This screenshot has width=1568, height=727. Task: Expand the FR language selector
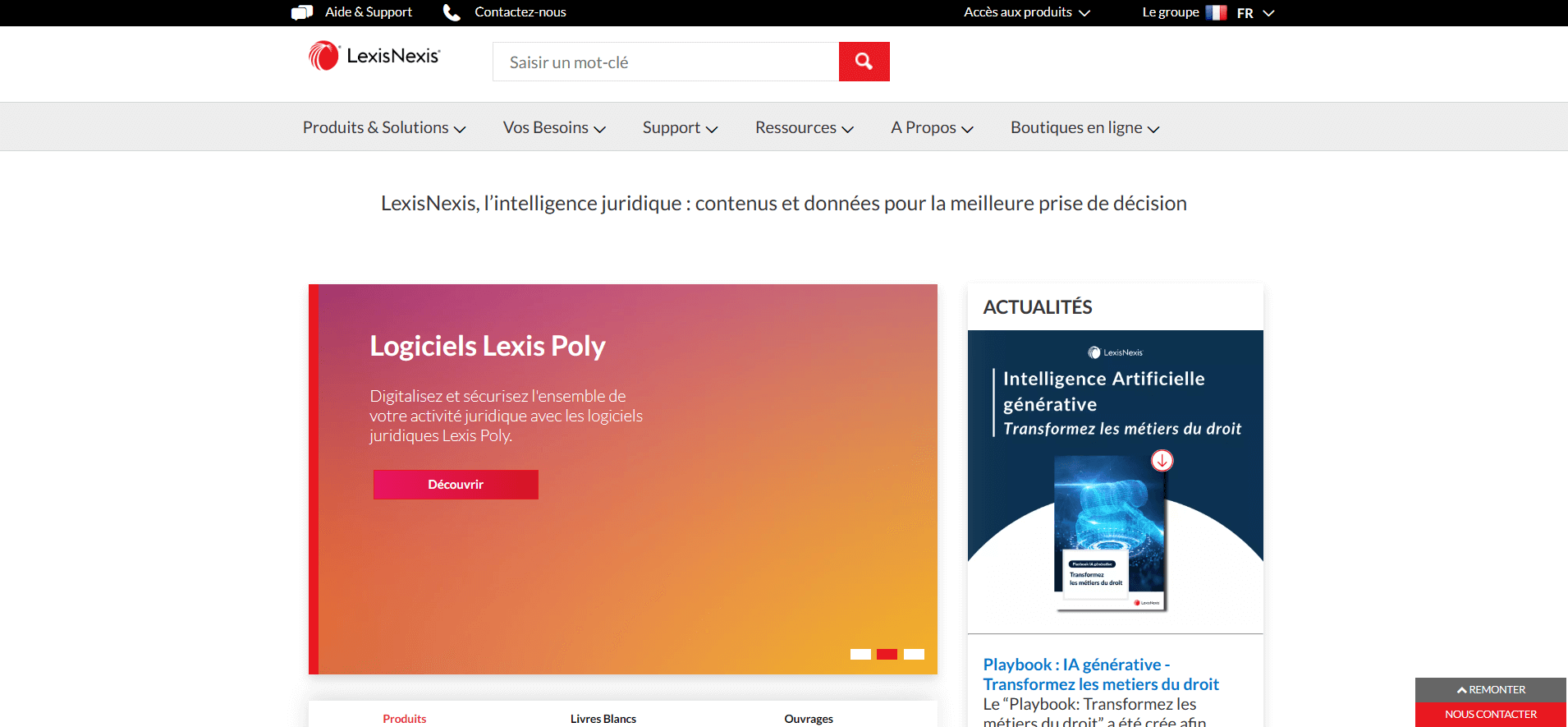click(x=1255, y=13)
